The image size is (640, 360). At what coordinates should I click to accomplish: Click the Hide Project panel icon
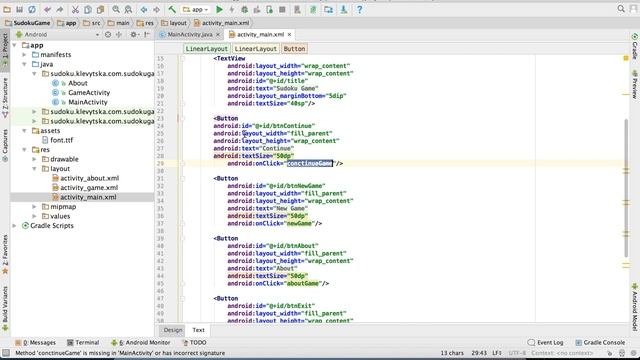[x=147, y=35]
